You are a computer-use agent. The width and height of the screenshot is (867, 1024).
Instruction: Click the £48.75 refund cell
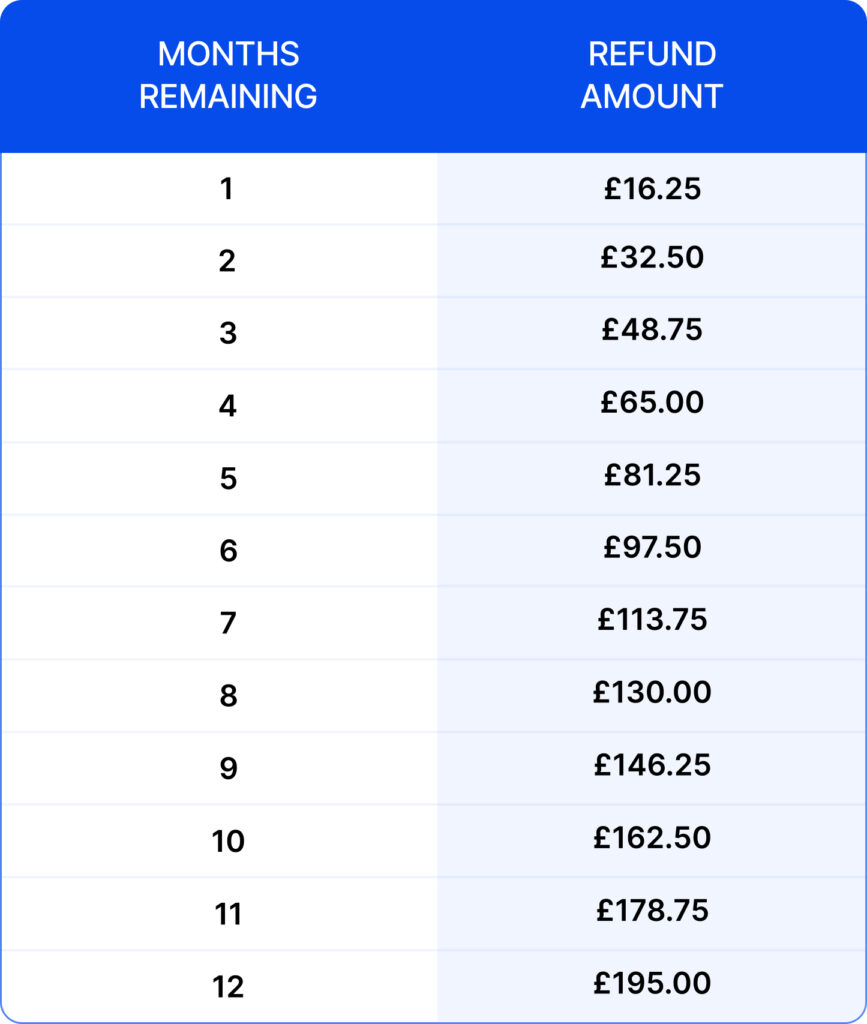pos(652,330)
